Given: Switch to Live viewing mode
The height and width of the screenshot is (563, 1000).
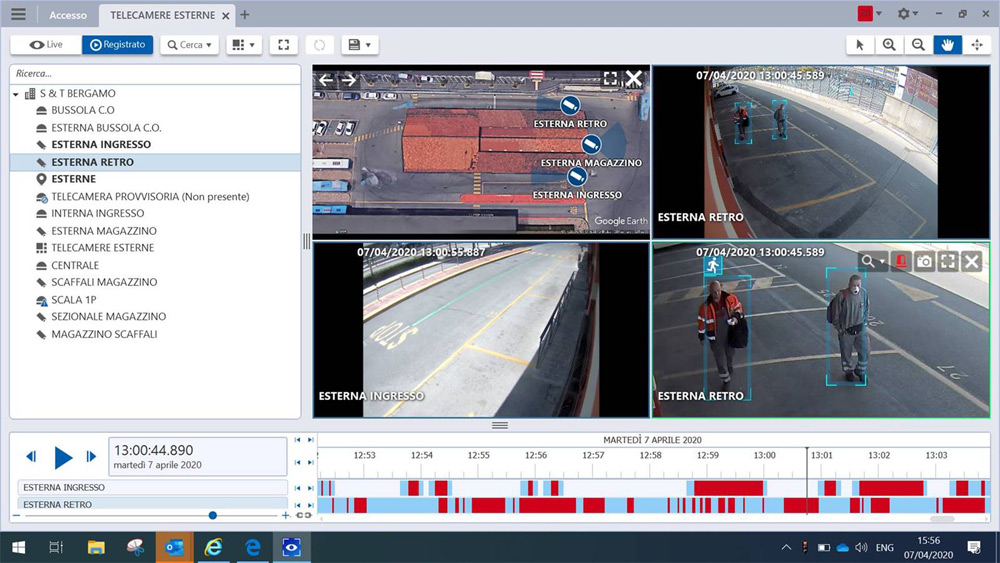Looking at the screenshot, I should coord(46,45).
